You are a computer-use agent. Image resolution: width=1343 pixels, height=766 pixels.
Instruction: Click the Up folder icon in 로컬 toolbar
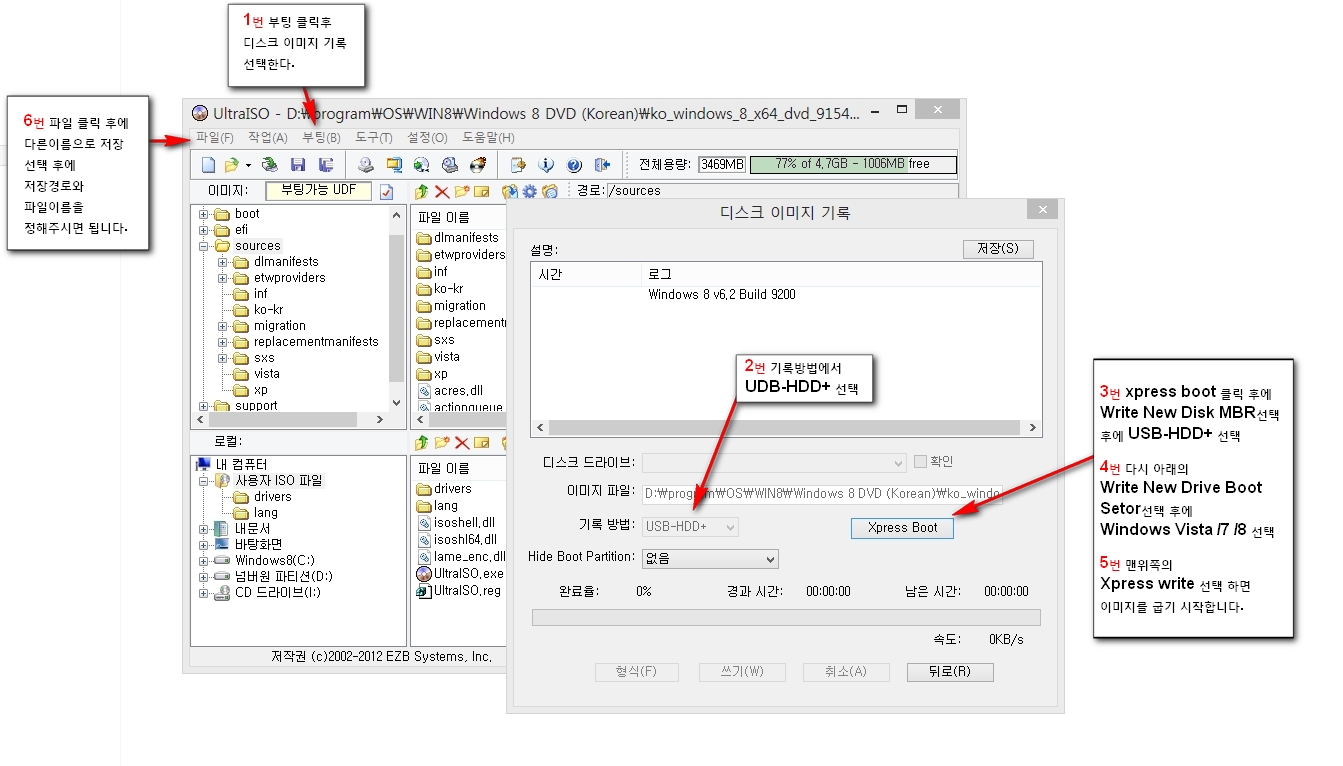[x=422, y=442]
